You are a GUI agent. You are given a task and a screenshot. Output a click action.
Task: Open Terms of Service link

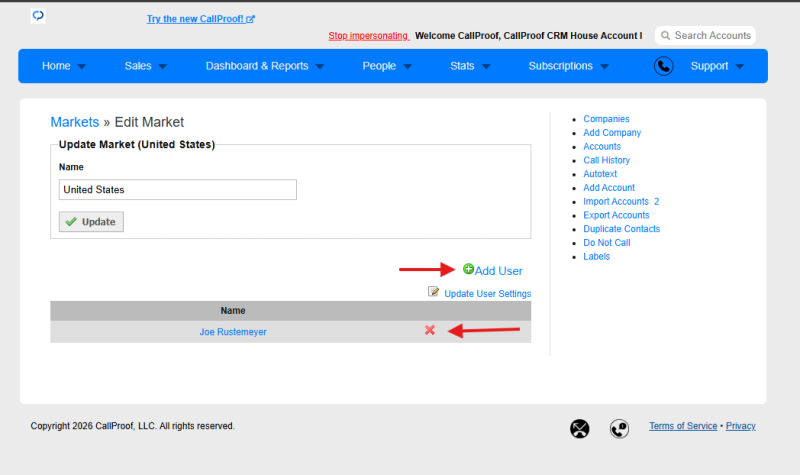pyautogui.click(x=683, y=426)
